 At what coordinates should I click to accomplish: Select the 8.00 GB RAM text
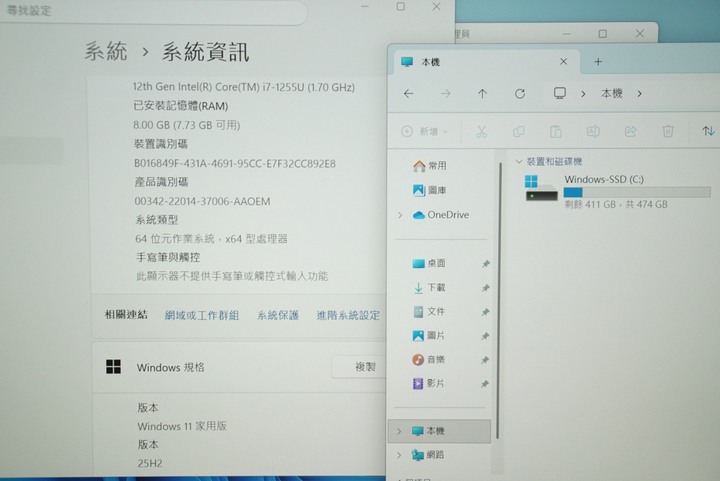tap(186, 125)
